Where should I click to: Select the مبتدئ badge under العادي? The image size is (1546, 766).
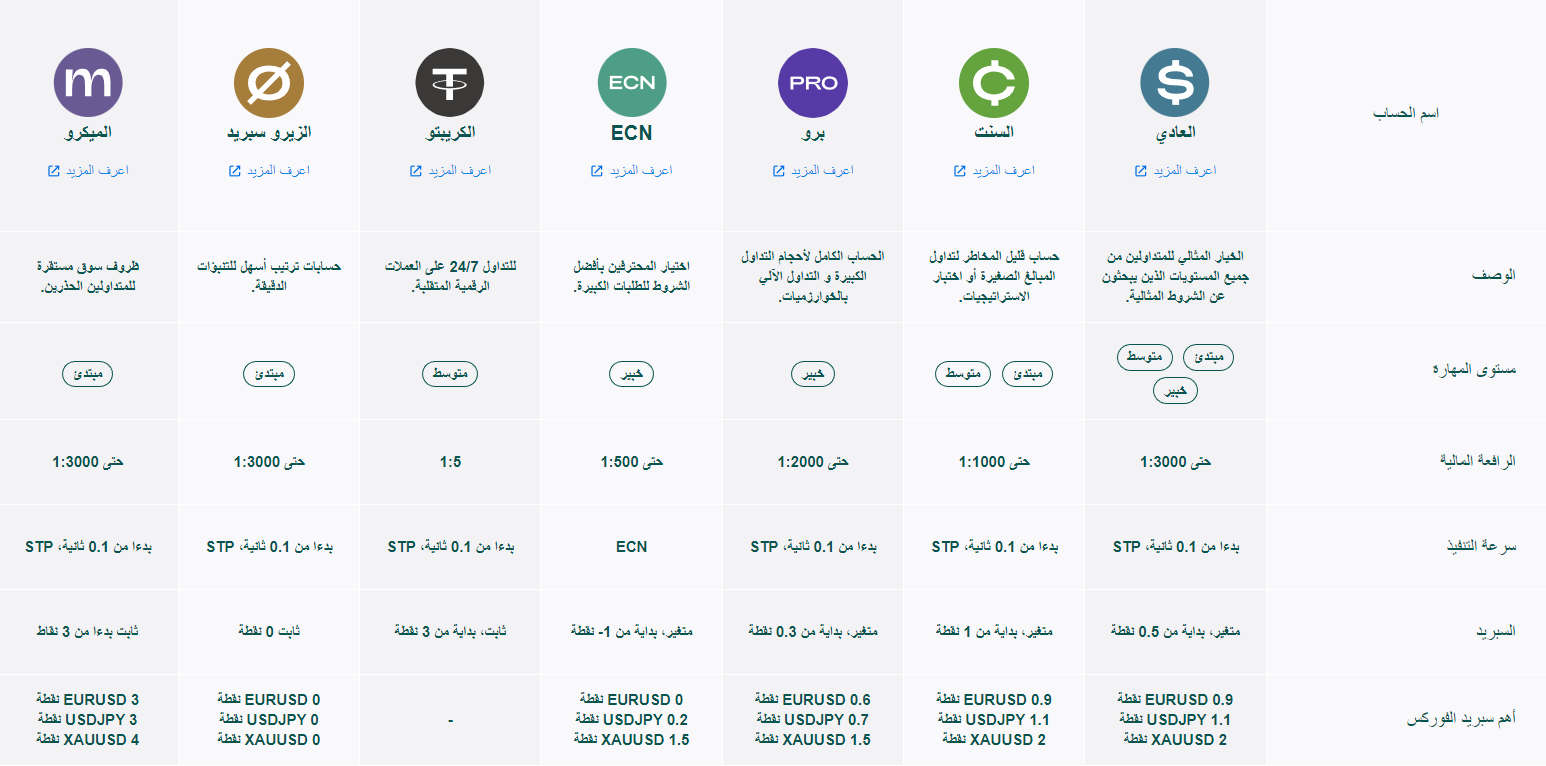(1208, 357)
